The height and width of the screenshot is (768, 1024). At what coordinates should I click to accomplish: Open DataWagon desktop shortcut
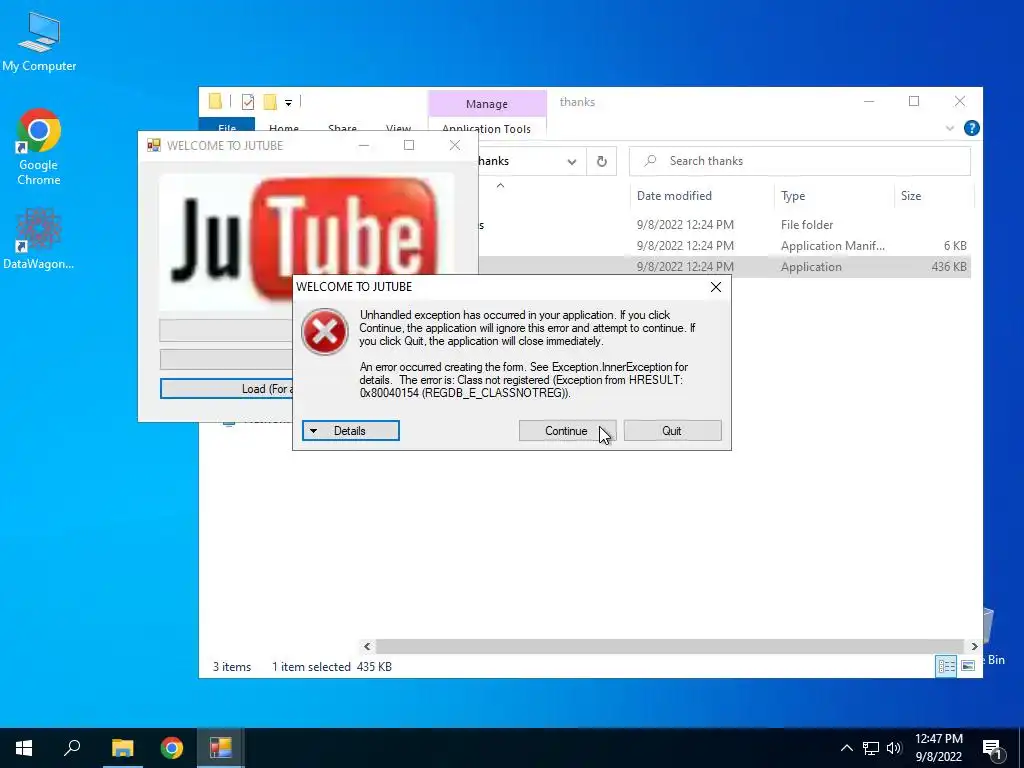(x=39, y=238)
